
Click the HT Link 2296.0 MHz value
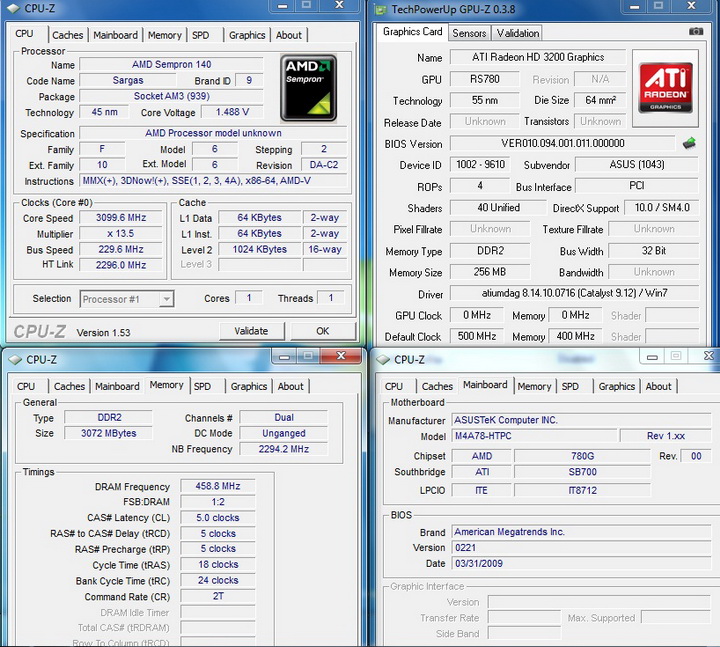tap(121, 265)
